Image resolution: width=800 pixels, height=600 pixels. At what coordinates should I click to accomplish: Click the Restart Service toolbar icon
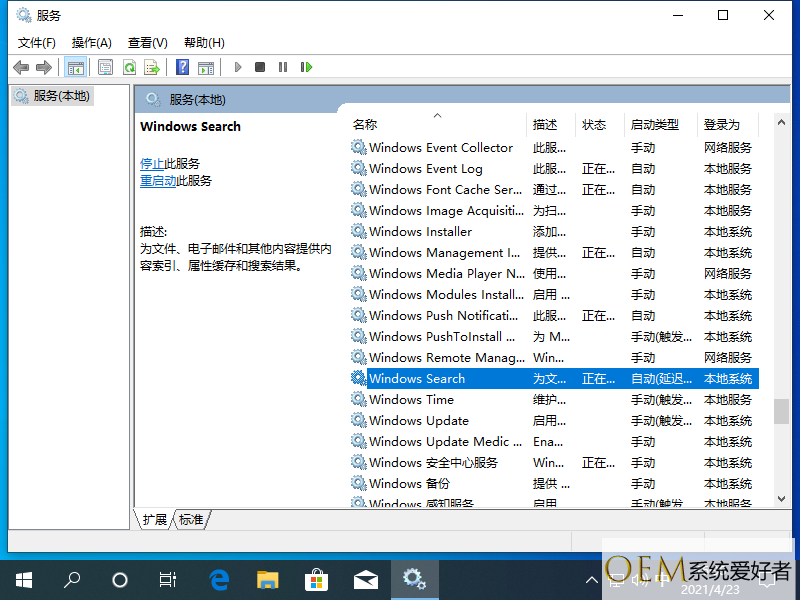(x=306, y=67)
